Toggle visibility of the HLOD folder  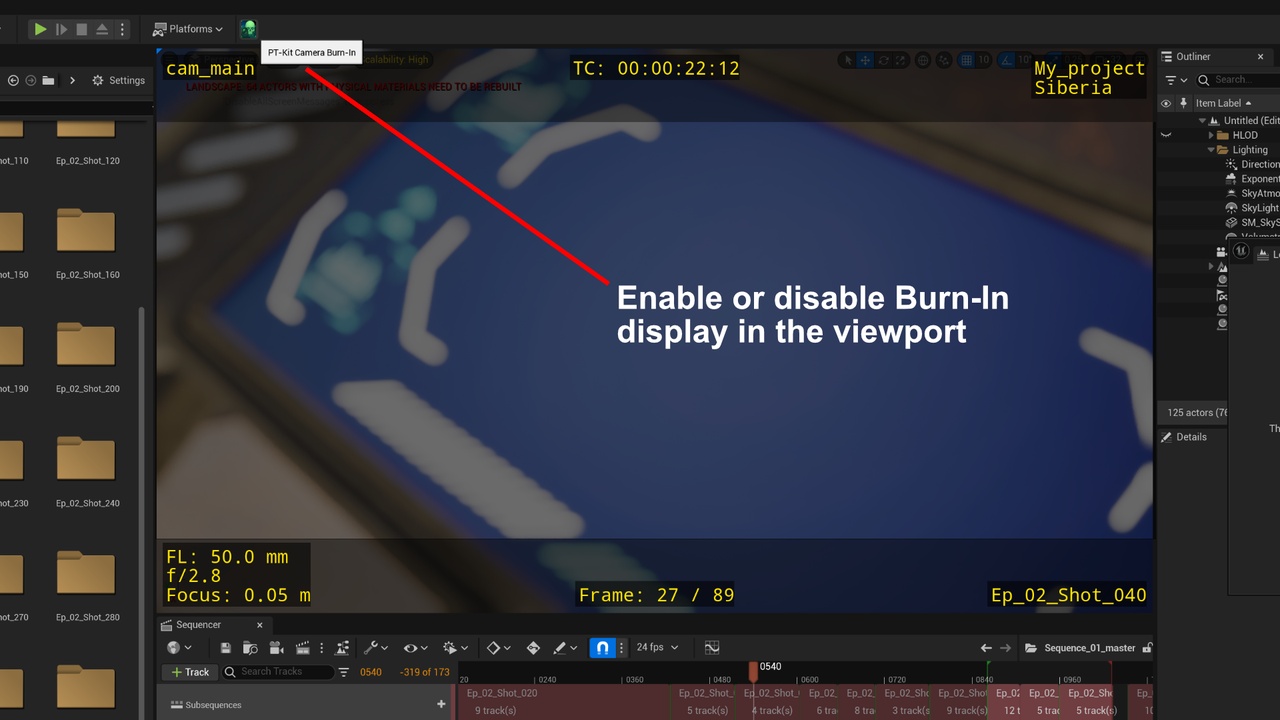[x=1166, y=135]
